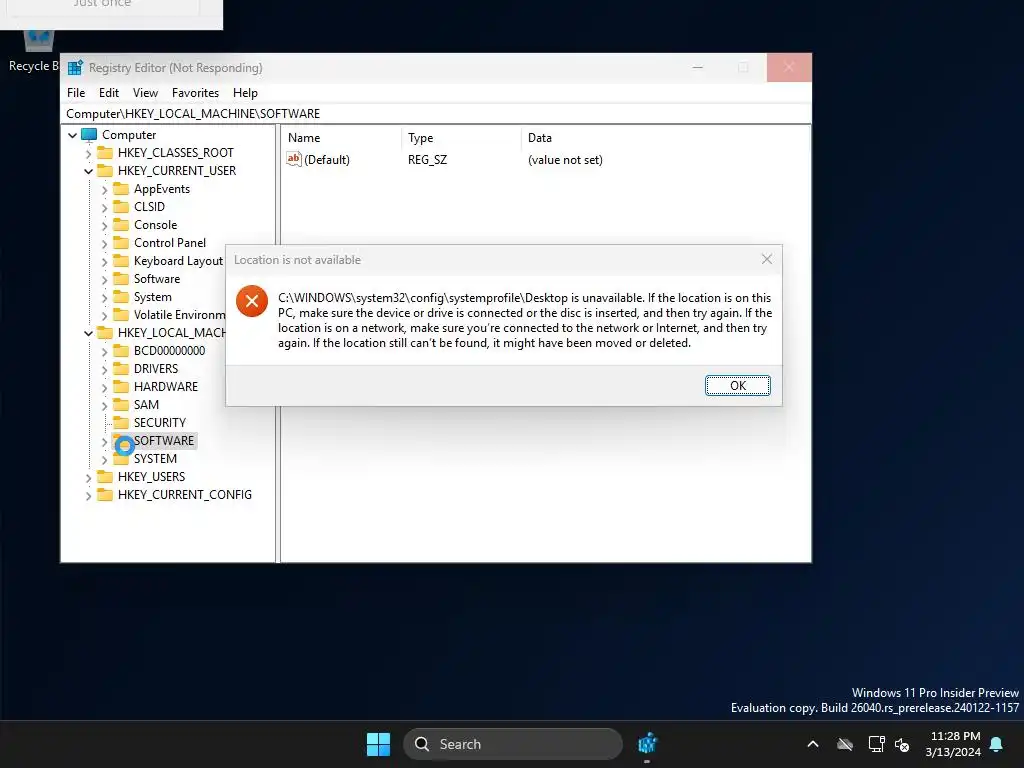The image size is (1024, 768).
Task: Select HKEY_USERS folder icon
Action: (104, 477)
